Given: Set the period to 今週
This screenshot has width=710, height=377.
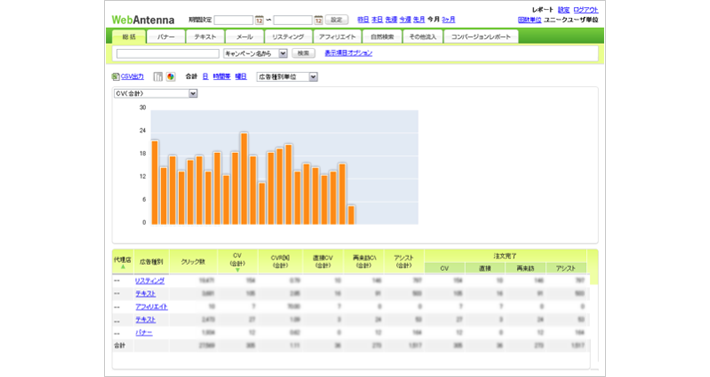Looking at the screenshot, I should click(405, 19).
